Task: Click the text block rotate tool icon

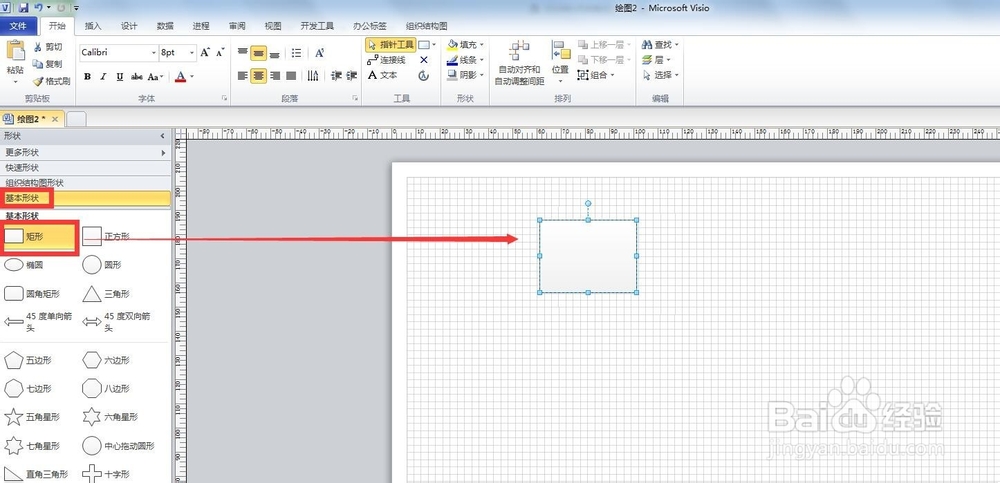Action: [423, 75]
